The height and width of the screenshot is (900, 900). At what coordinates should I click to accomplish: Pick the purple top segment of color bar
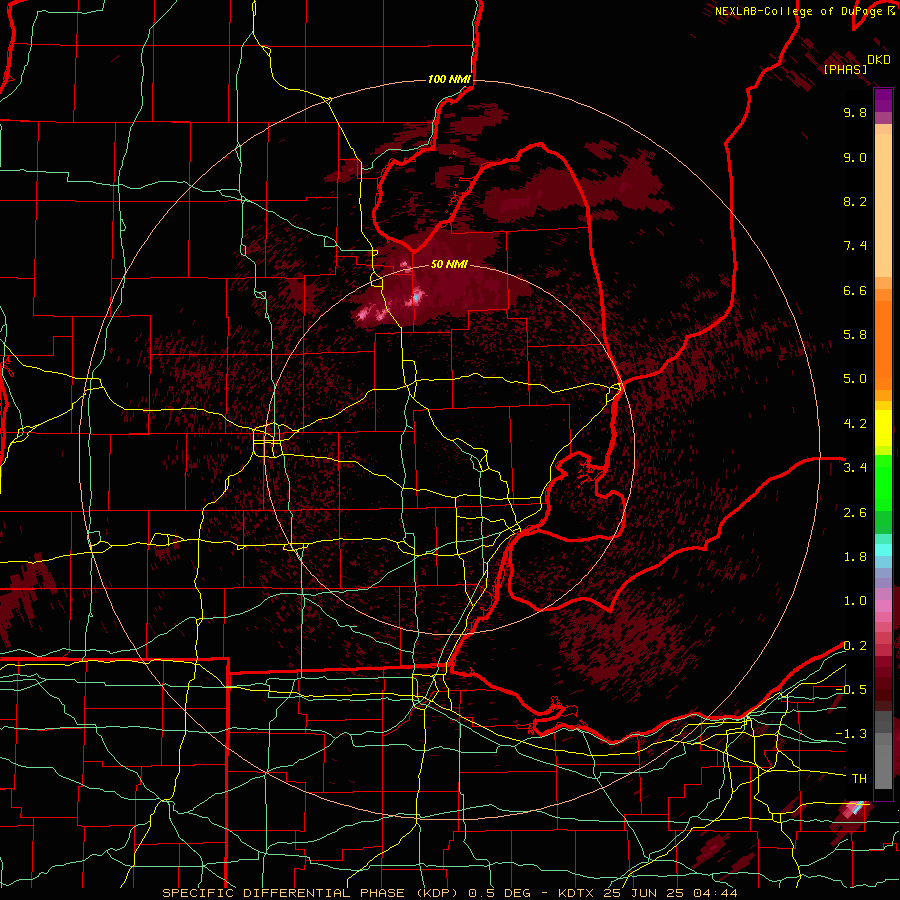tap(883, 100)
